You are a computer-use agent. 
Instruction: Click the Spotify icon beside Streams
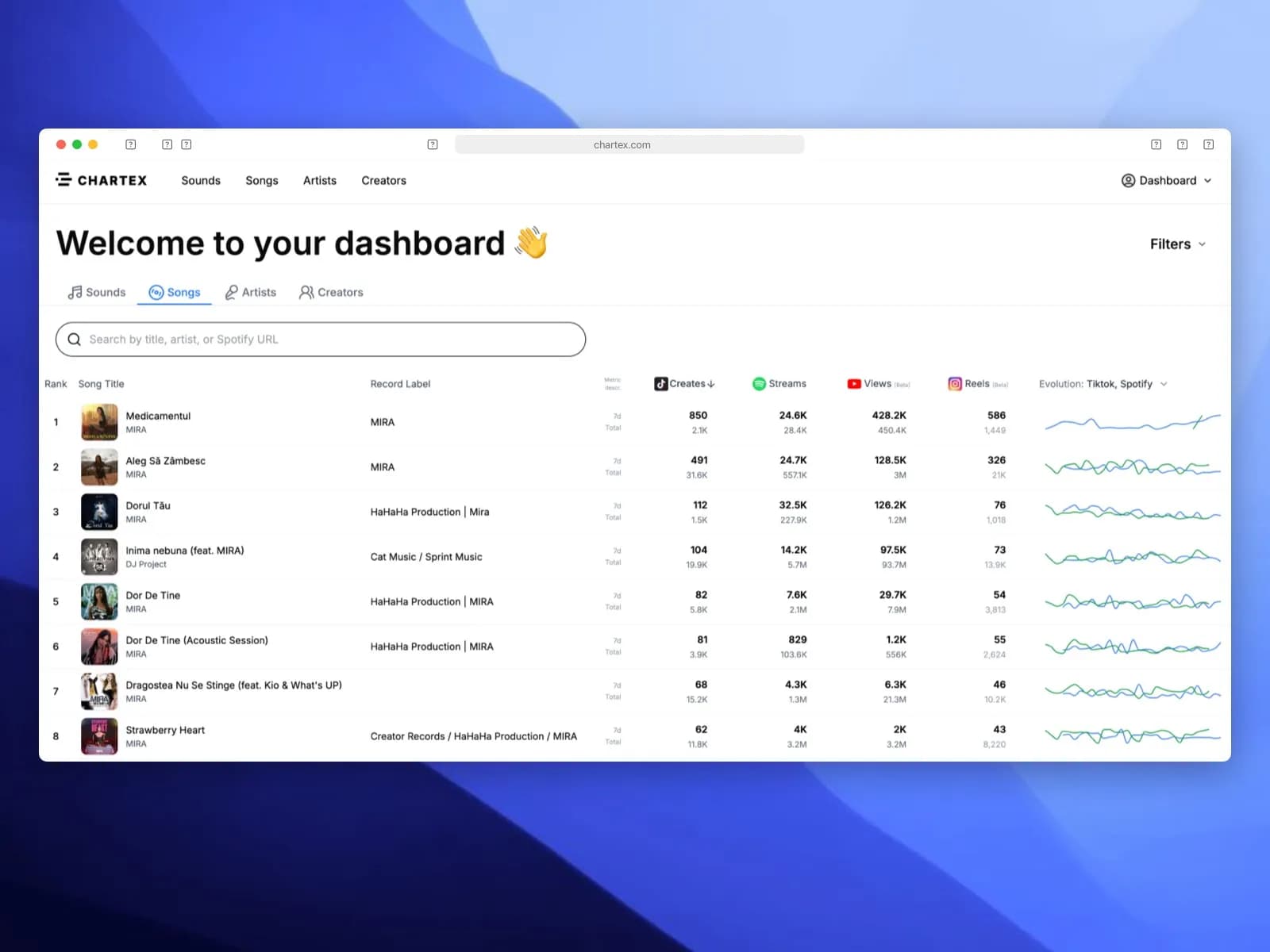pos(760,383)
